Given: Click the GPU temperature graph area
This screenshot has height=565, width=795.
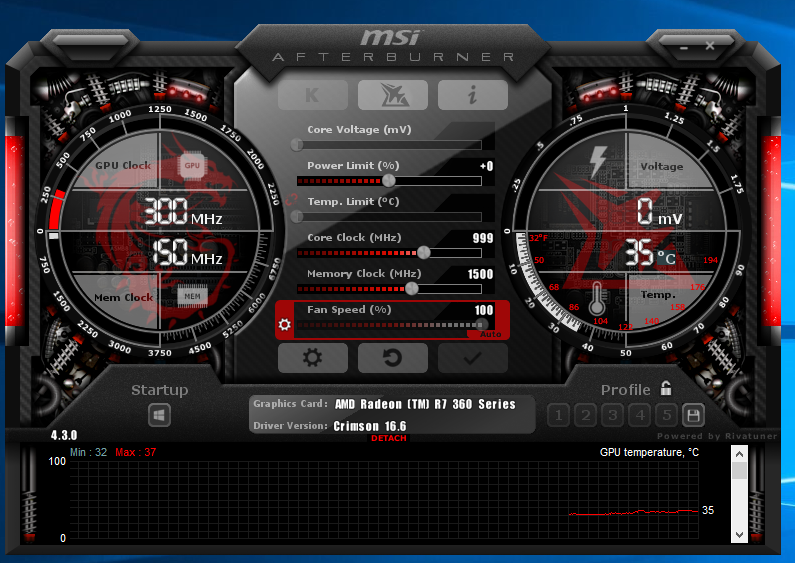Looking at the screenshot, I should (x=384, y=500).
